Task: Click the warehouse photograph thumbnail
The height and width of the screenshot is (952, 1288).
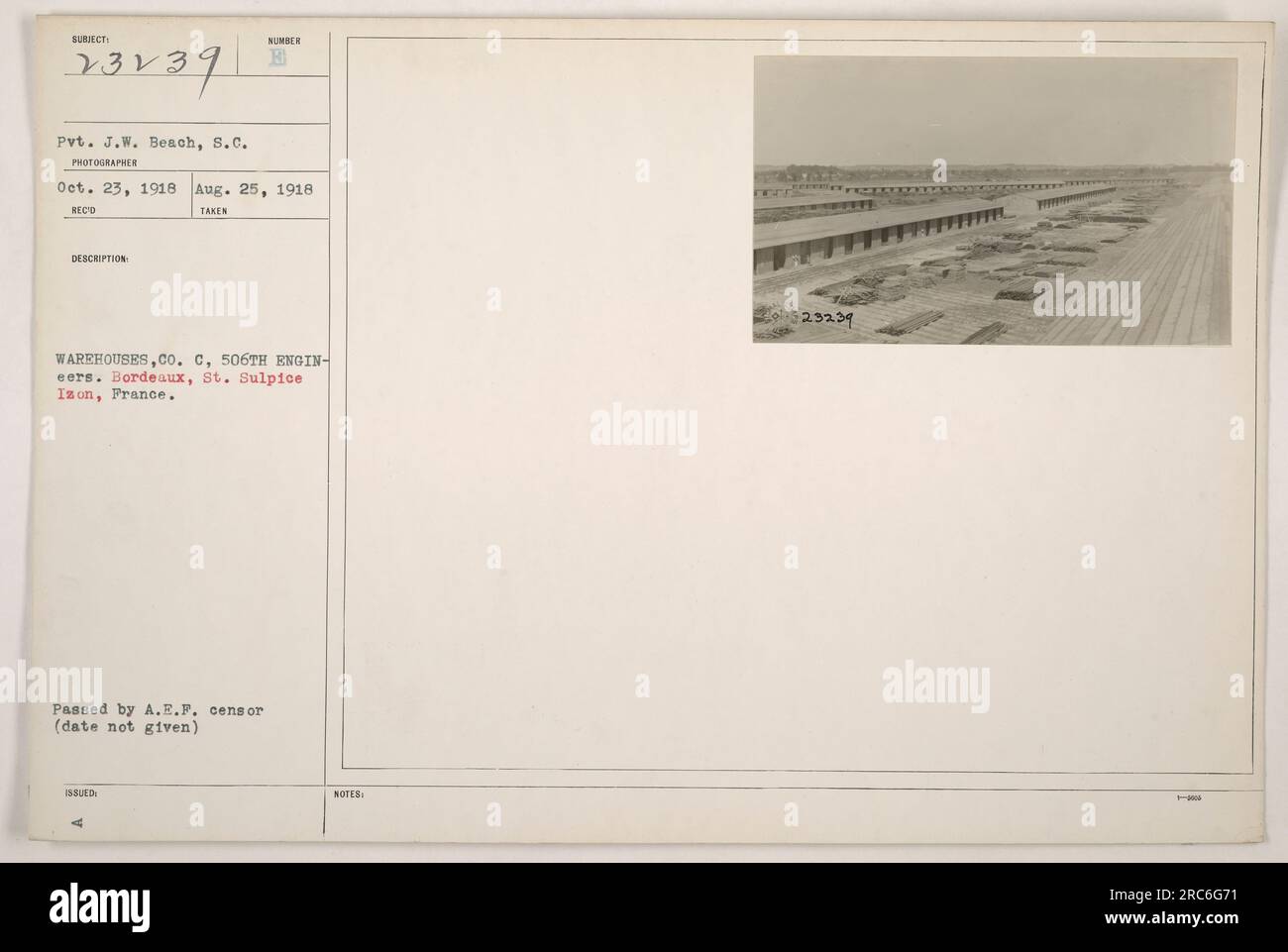Action: tap(995, 200)
